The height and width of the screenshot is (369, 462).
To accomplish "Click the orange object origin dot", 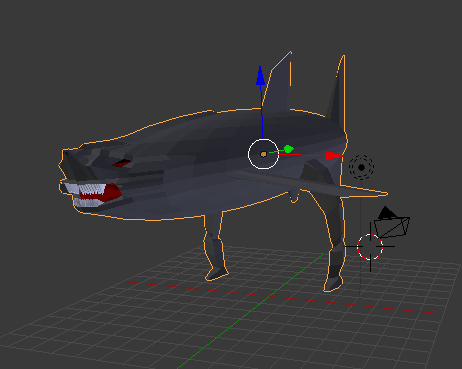I will 264,154.
